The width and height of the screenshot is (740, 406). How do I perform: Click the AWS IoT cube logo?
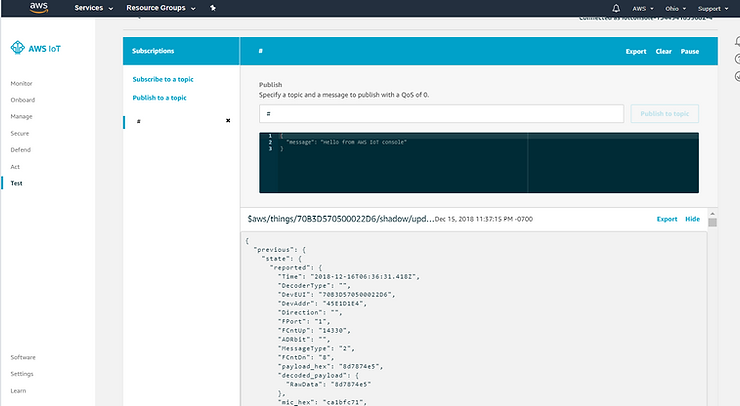[17, 47]
